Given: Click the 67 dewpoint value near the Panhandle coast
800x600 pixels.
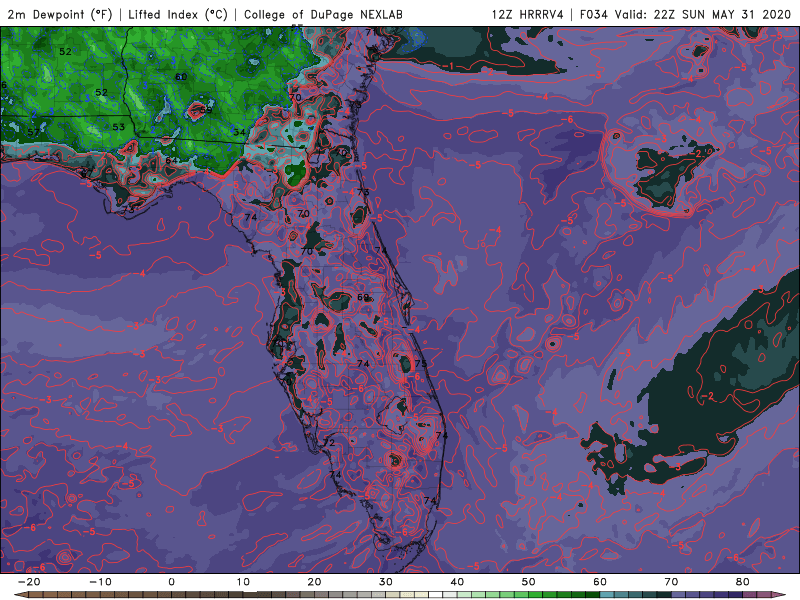Looking at the screenshot, I should pyautogui.click(x=87, y=172).
